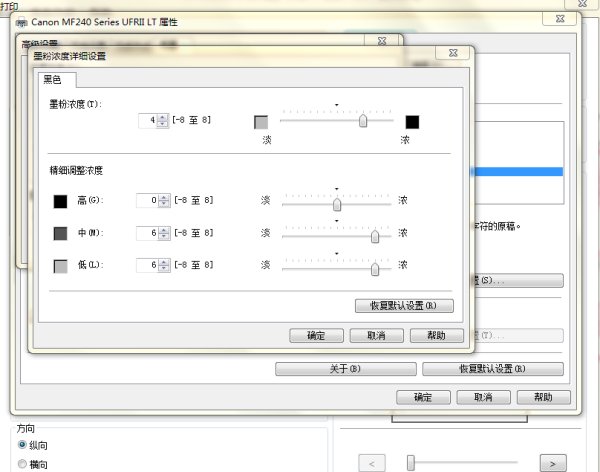Increase 中(M) value with spinner up arrow
600x472 pixels.
point(164,229)
